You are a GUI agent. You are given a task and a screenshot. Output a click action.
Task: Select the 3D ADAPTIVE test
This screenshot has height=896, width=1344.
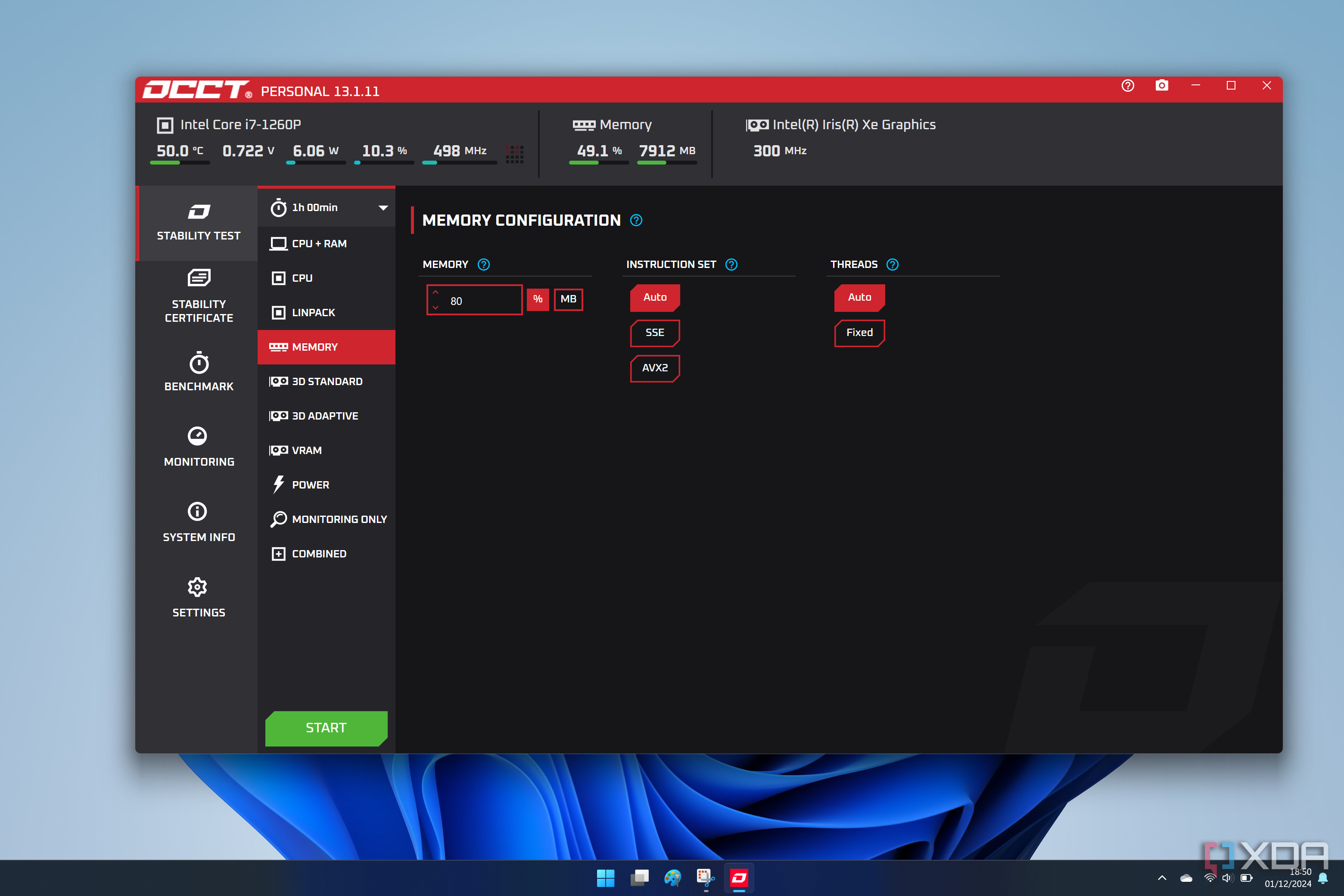324,416
